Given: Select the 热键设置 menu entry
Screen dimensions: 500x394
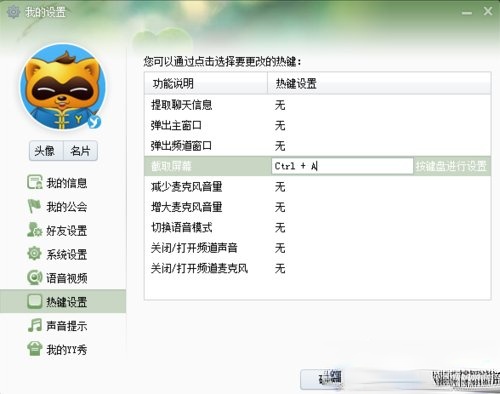Looking at the screenshot, I should click(x=63, y=301).
